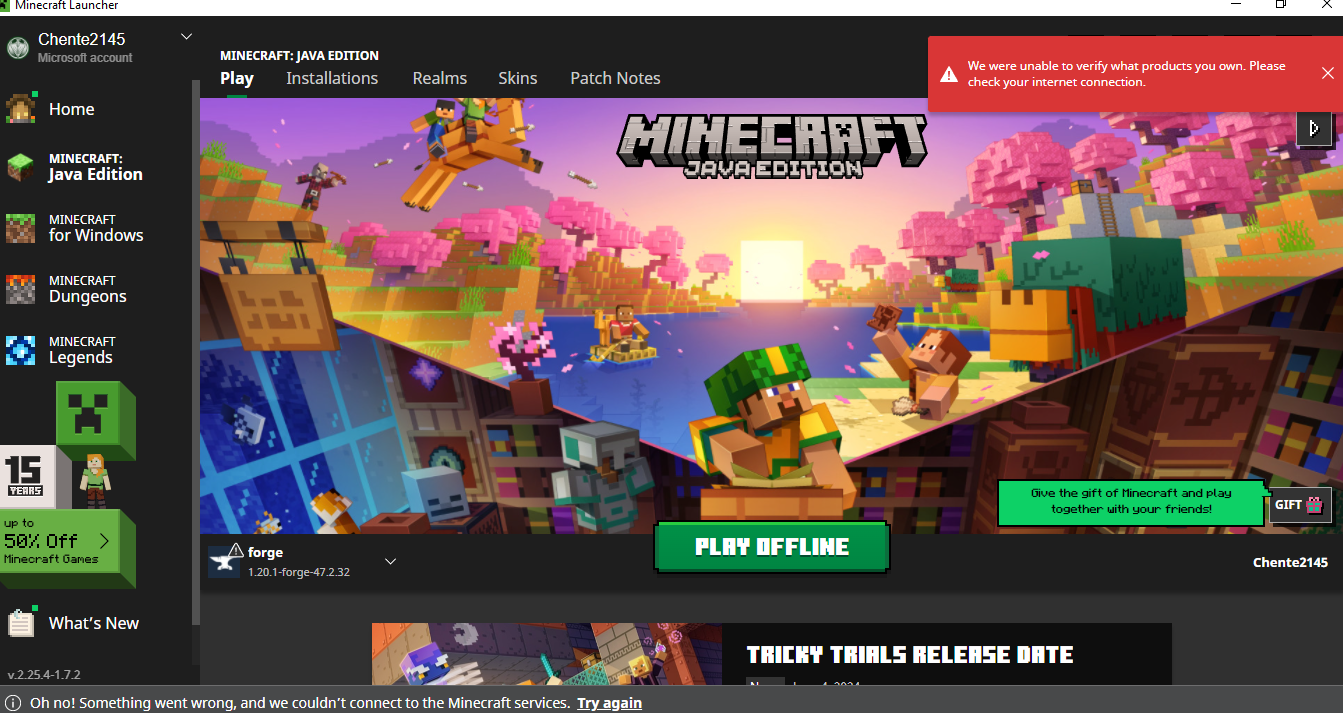Screen dimensions: 1343x713
Task: Click the Microsoft account label
Action: tap(85, 58)
